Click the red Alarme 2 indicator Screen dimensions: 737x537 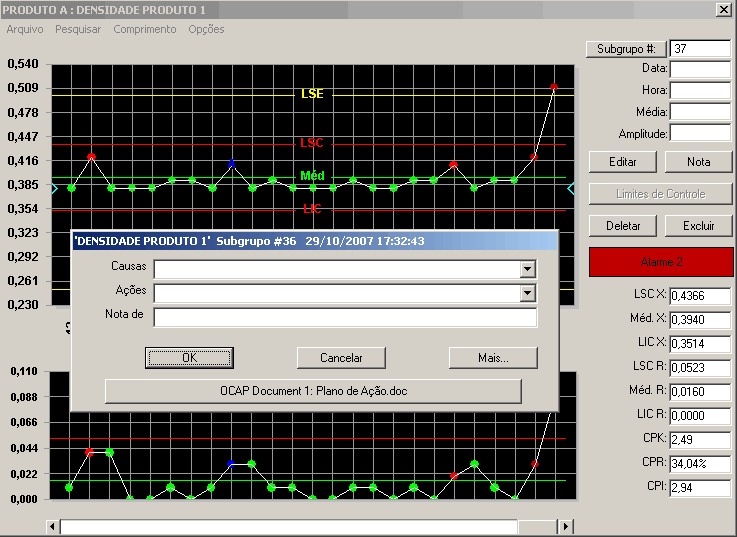click(661, 262)
